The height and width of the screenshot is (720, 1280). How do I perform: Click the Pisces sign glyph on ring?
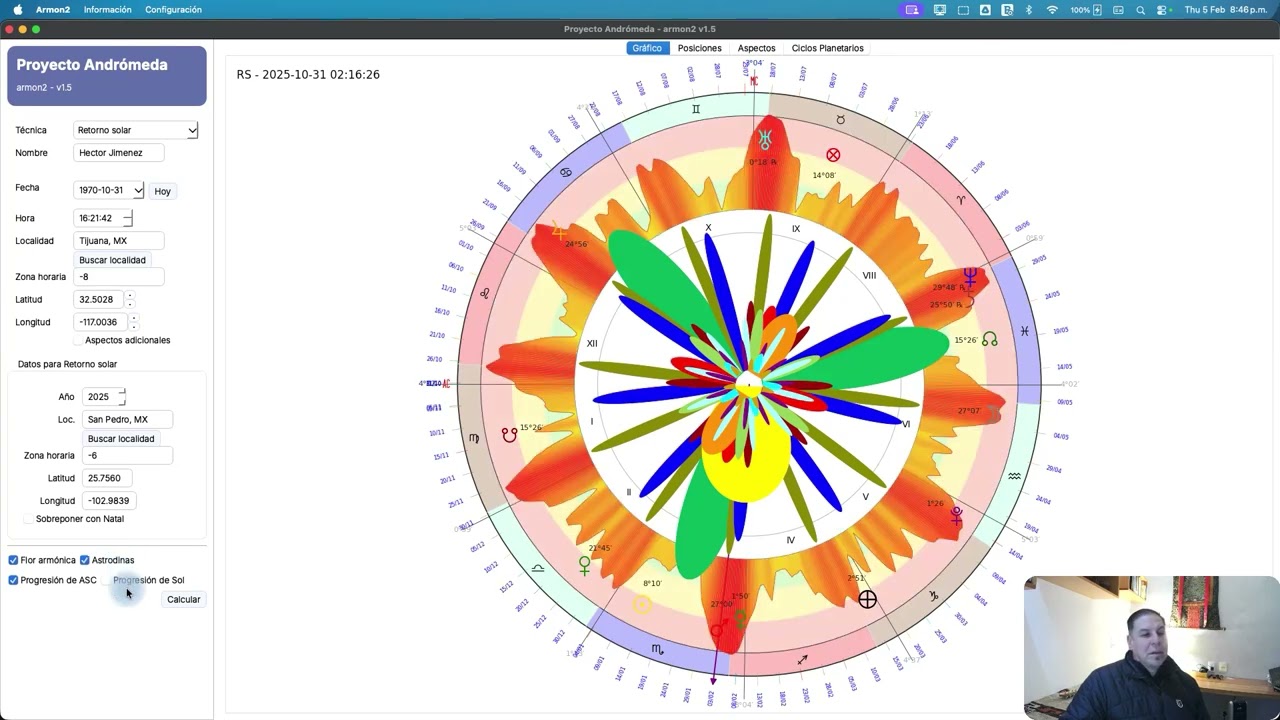[1024, 330]
